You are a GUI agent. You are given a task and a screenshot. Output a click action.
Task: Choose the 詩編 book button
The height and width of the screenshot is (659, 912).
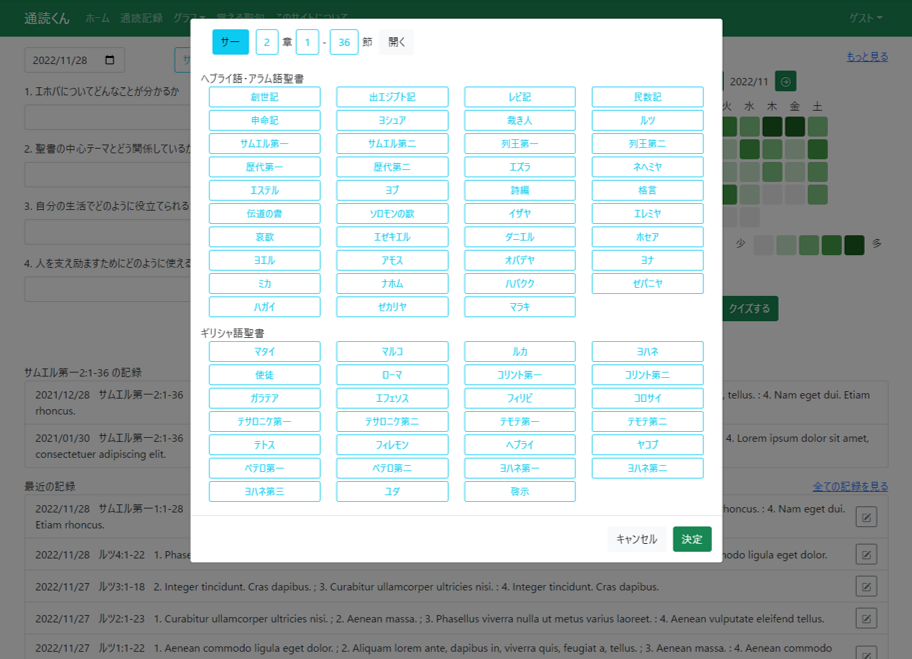coord(520,190)
